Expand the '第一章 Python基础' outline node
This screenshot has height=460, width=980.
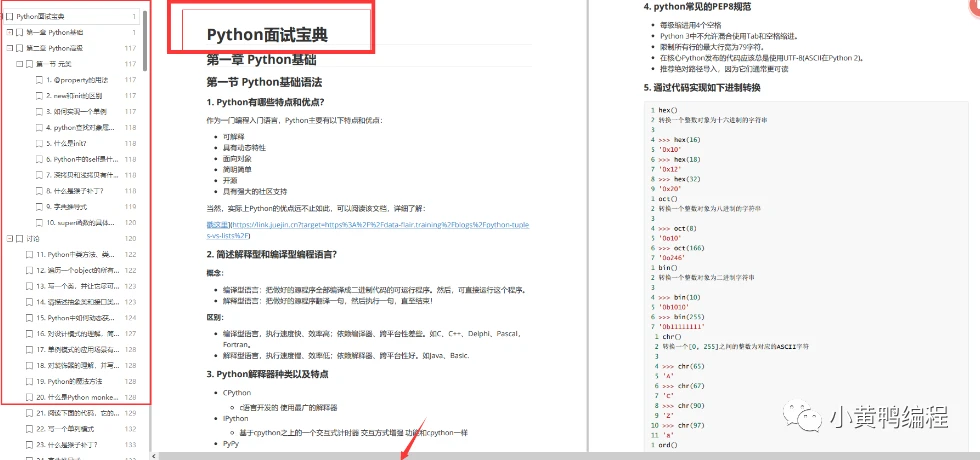[x=9, y=32]
